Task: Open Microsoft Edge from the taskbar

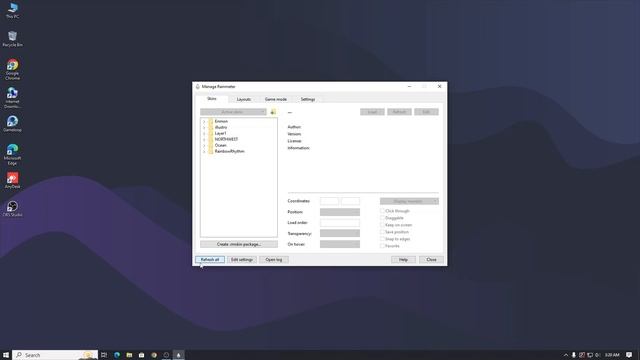Action: (117, 355)
